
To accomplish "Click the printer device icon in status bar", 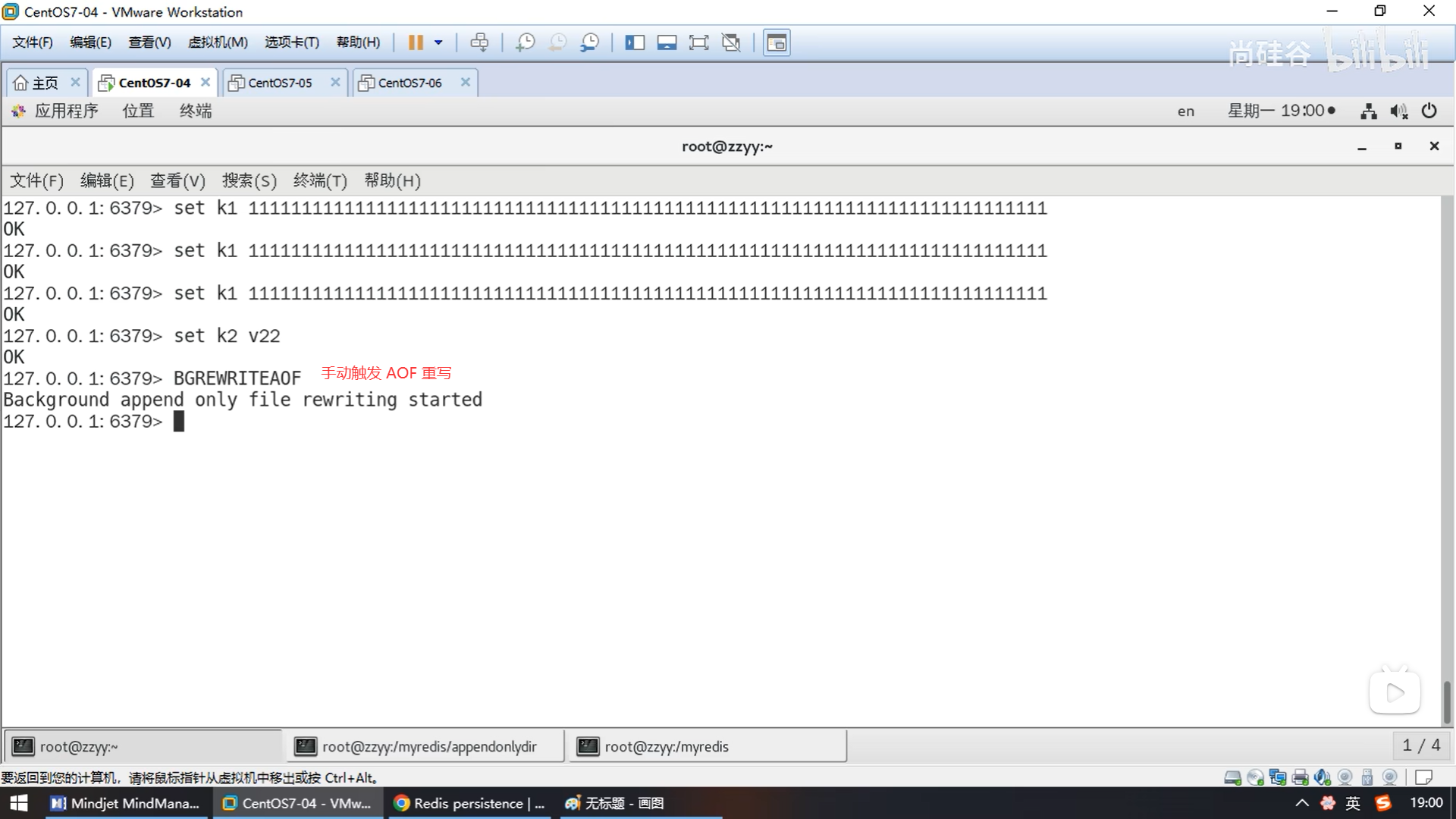I will point(1300,777).
